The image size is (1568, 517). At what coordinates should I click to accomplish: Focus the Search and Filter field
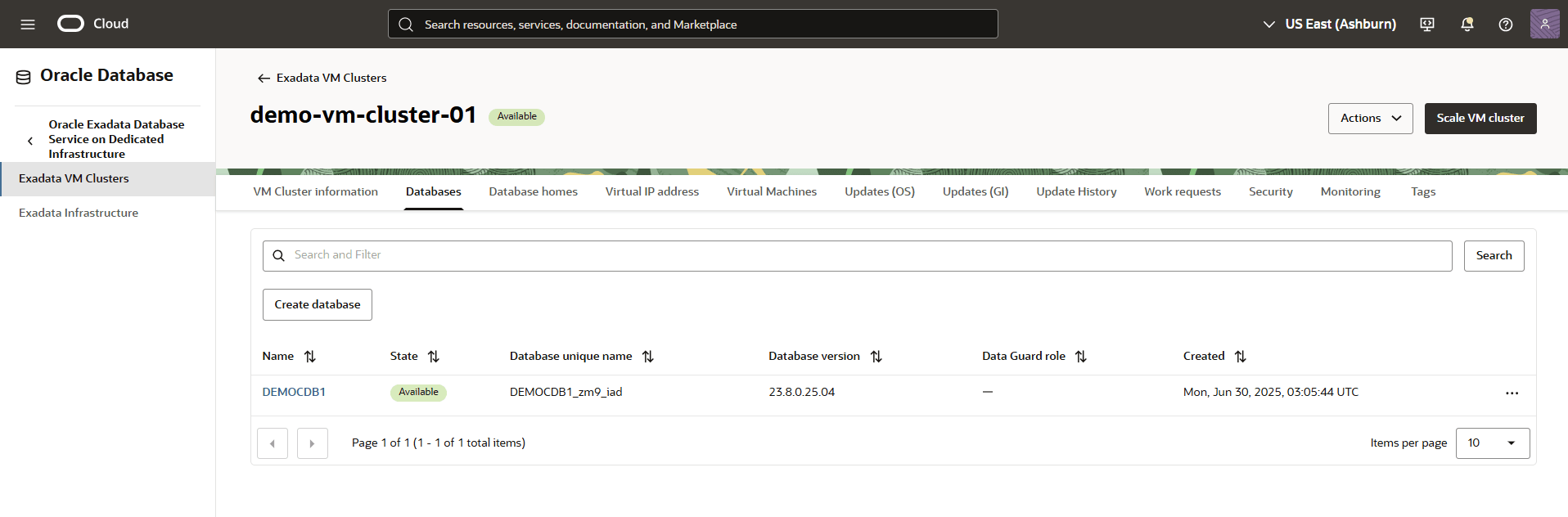857,256
